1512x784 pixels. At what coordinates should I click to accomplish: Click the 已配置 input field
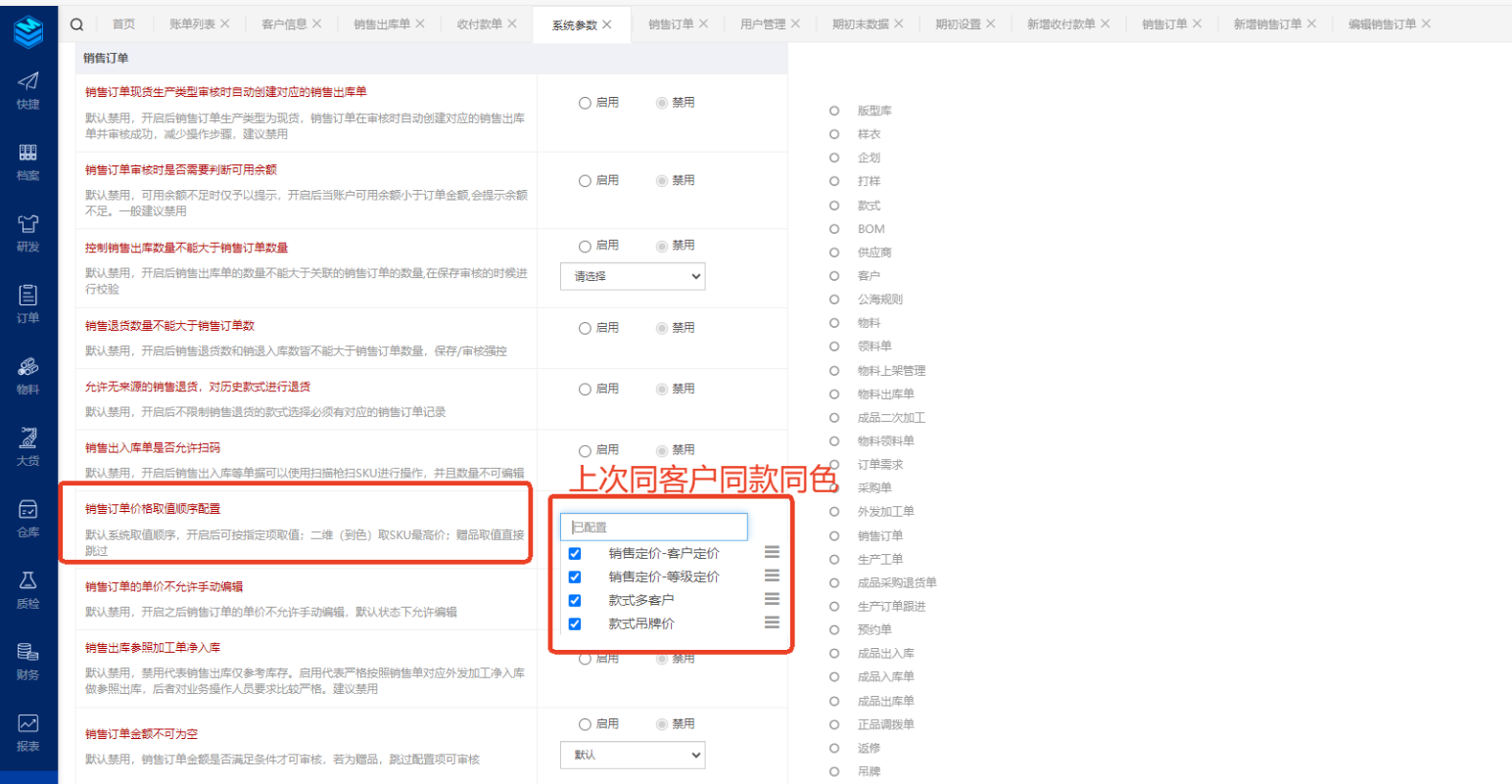[654, 528]
